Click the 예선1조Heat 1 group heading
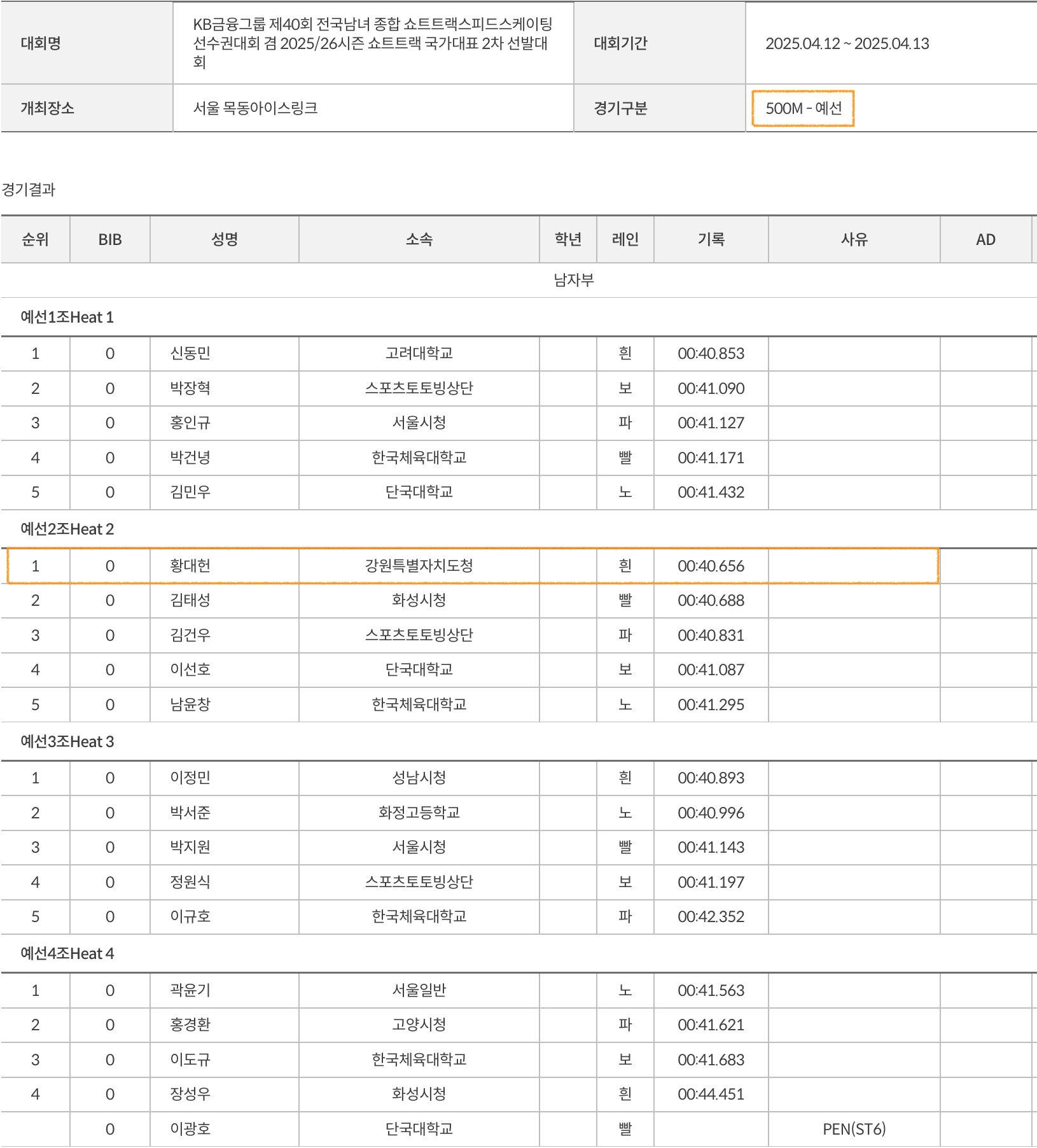Viewport: 1037px width, 1148px height. 67,317
